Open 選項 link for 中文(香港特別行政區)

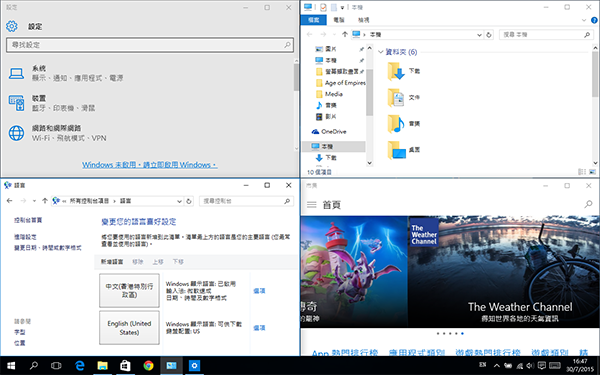(259, 291)
